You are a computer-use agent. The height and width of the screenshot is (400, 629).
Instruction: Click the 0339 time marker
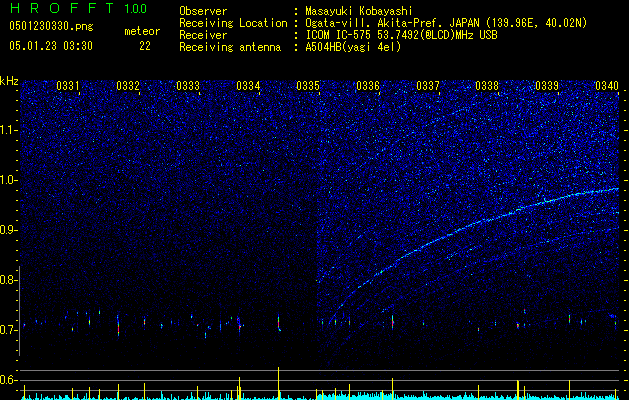(547, 85)
